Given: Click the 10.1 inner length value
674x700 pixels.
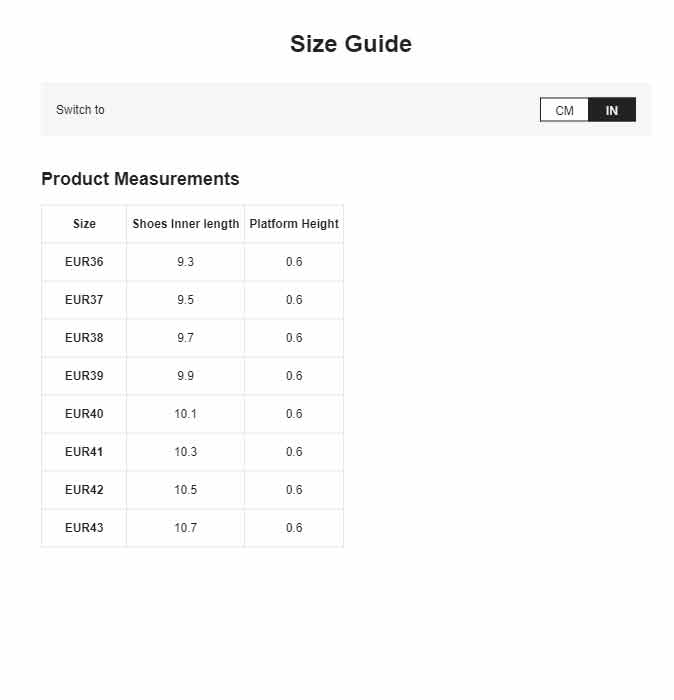Looking at the screenshot, I should (x=186, y=414).
